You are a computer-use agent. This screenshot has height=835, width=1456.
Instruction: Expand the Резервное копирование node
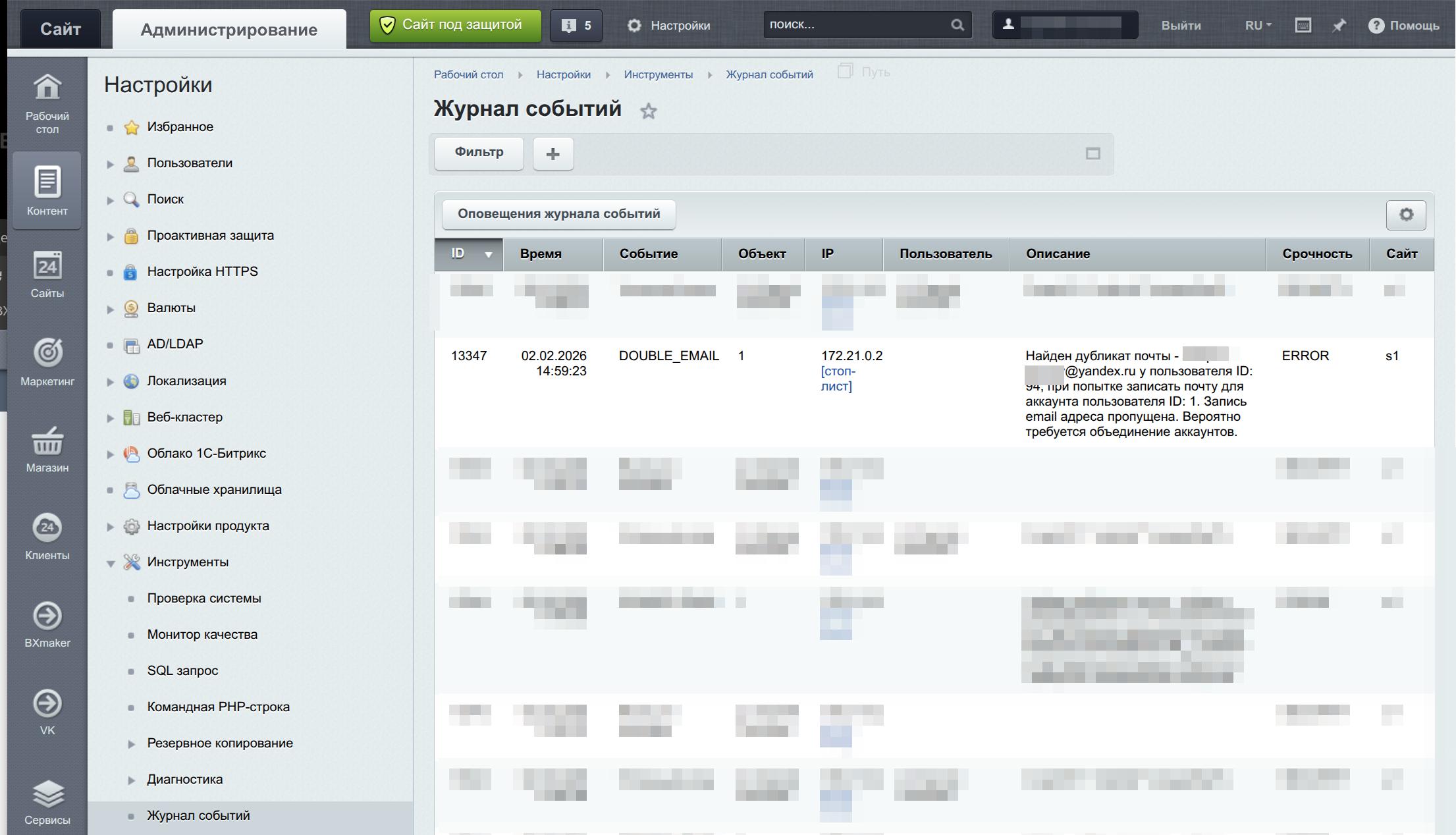click(131, 744)
